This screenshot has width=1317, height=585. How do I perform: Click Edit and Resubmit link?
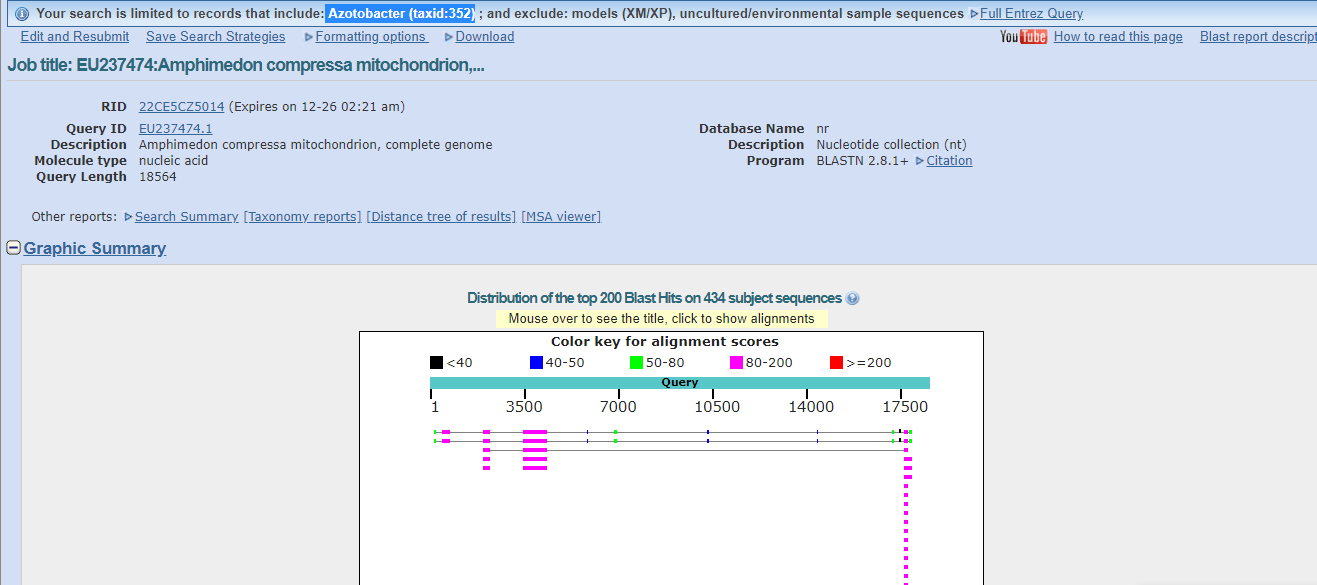point(75,37)
